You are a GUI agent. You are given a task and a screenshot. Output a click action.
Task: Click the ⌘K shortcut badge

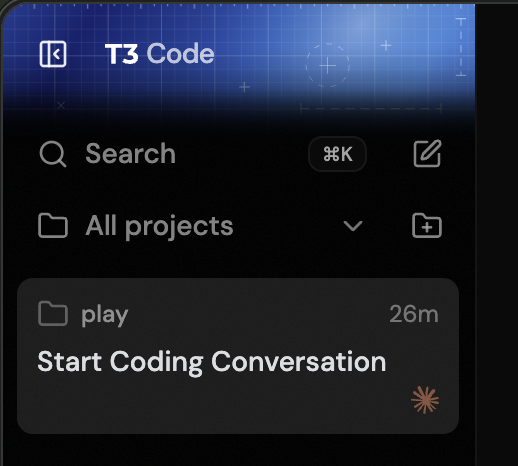pyautogui.click(x=337, y=154)
